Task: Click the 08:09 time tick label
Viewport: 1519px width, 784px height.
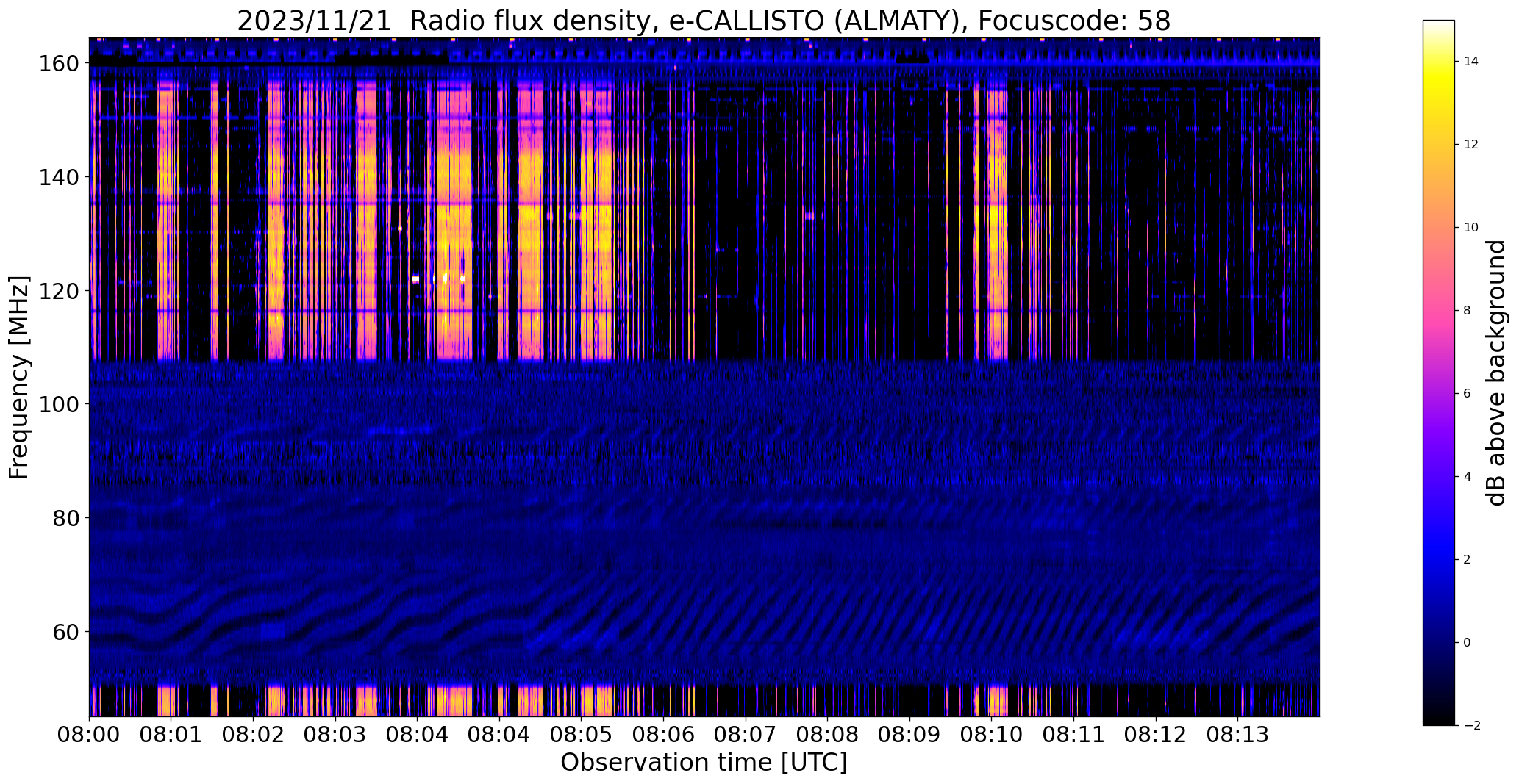Action: click(x=909, y=735)
